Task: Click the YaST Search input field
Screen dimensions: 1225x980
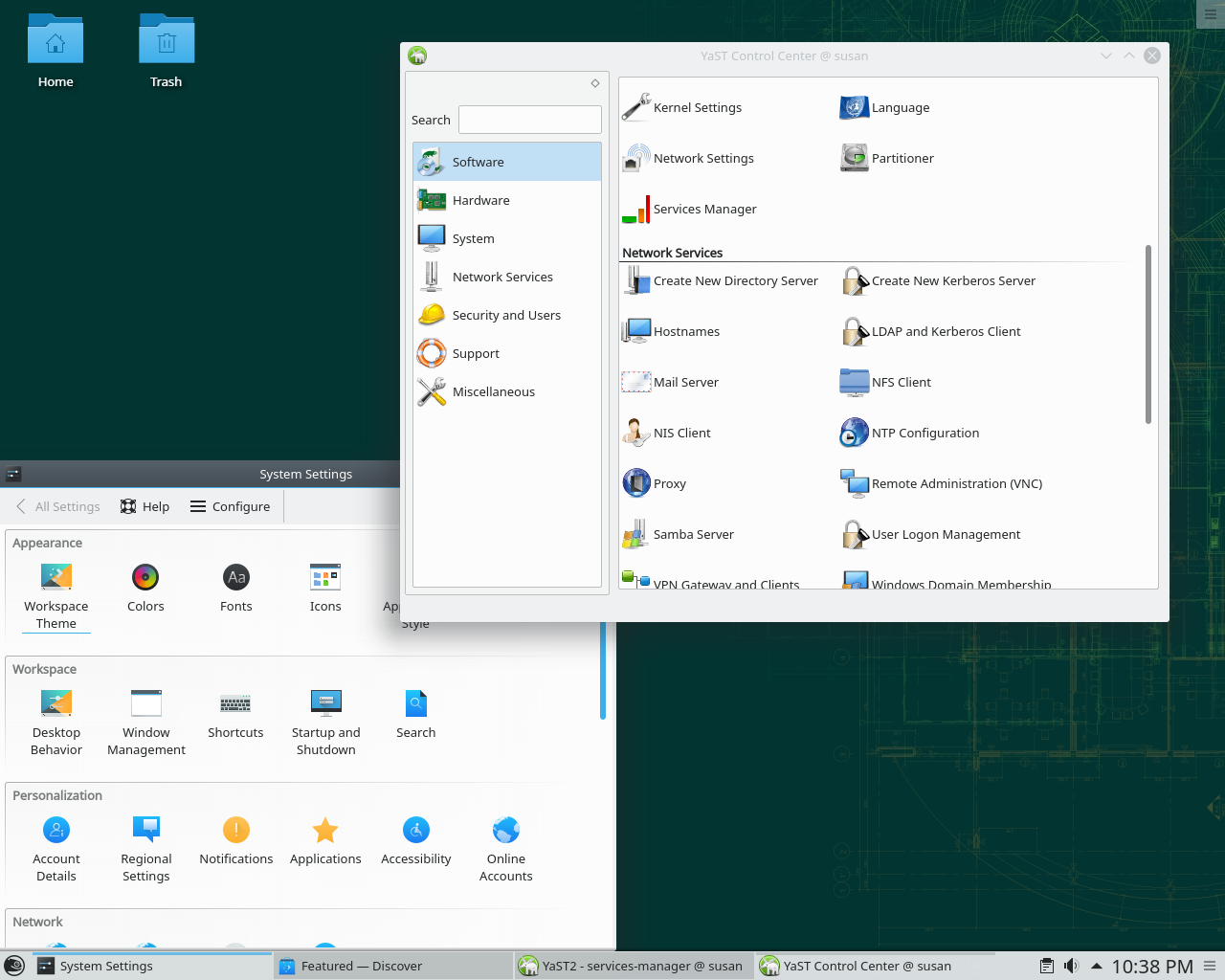Action: tap(530, 120)
